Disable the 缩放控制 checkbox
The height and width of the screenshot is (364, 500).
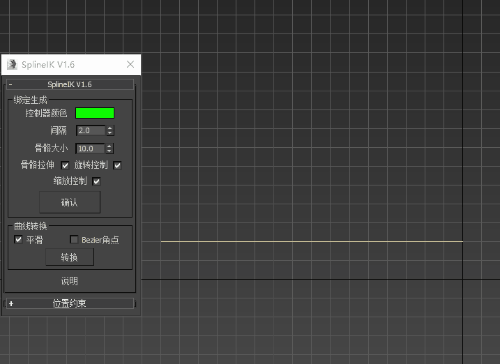[96, 182]
